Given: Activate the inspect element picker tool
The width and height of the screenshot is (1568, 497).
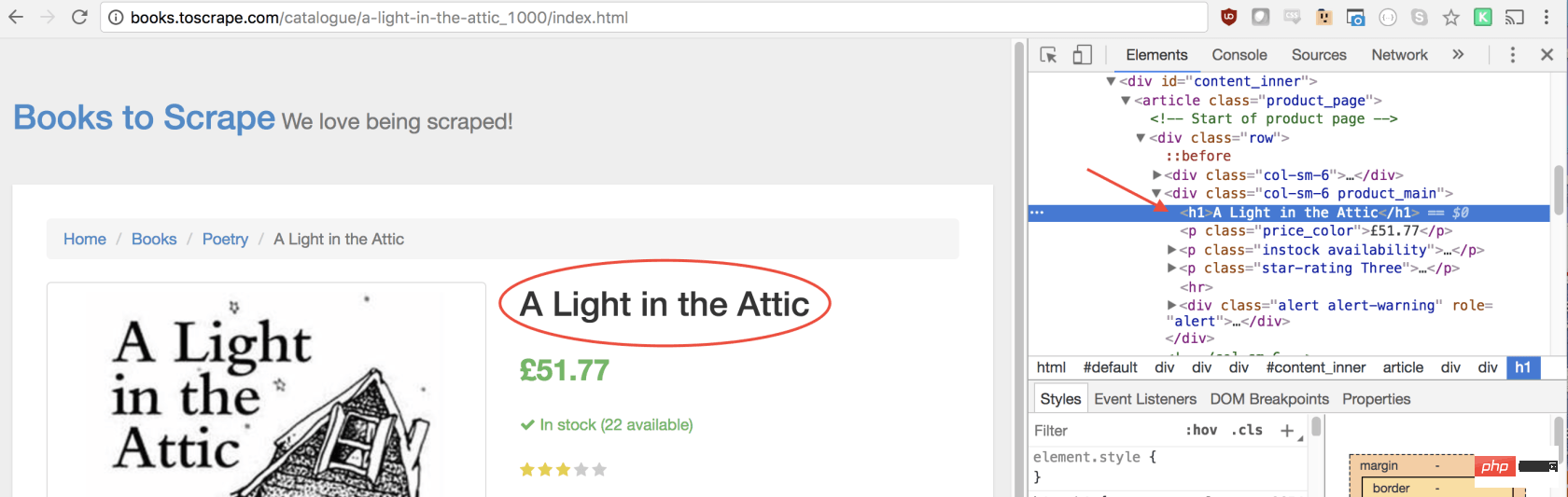Looking at the screenshot, I should tap(1048, 55).
